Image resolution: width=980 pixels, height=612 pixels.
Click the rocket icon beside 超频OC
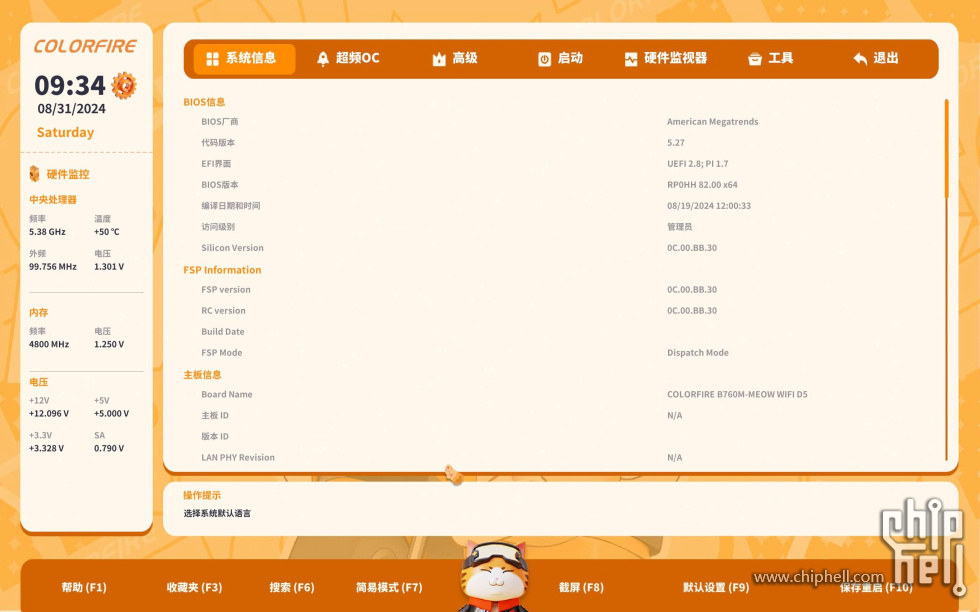click(x=322, y=59)
